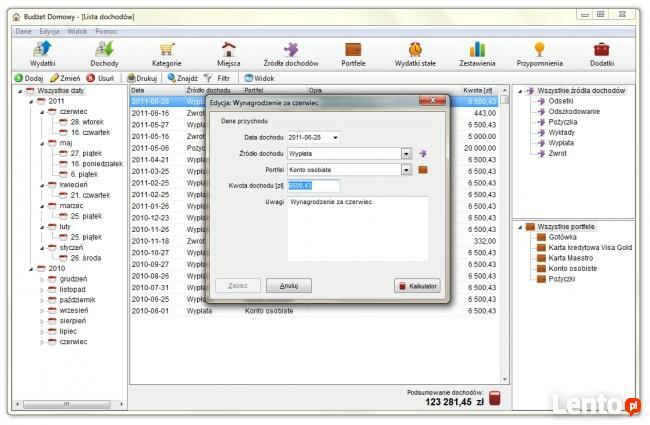Collapse the 2011 year node in the date tree
The height and width of the screenshot is (425, 650).
tap(31, 101)
